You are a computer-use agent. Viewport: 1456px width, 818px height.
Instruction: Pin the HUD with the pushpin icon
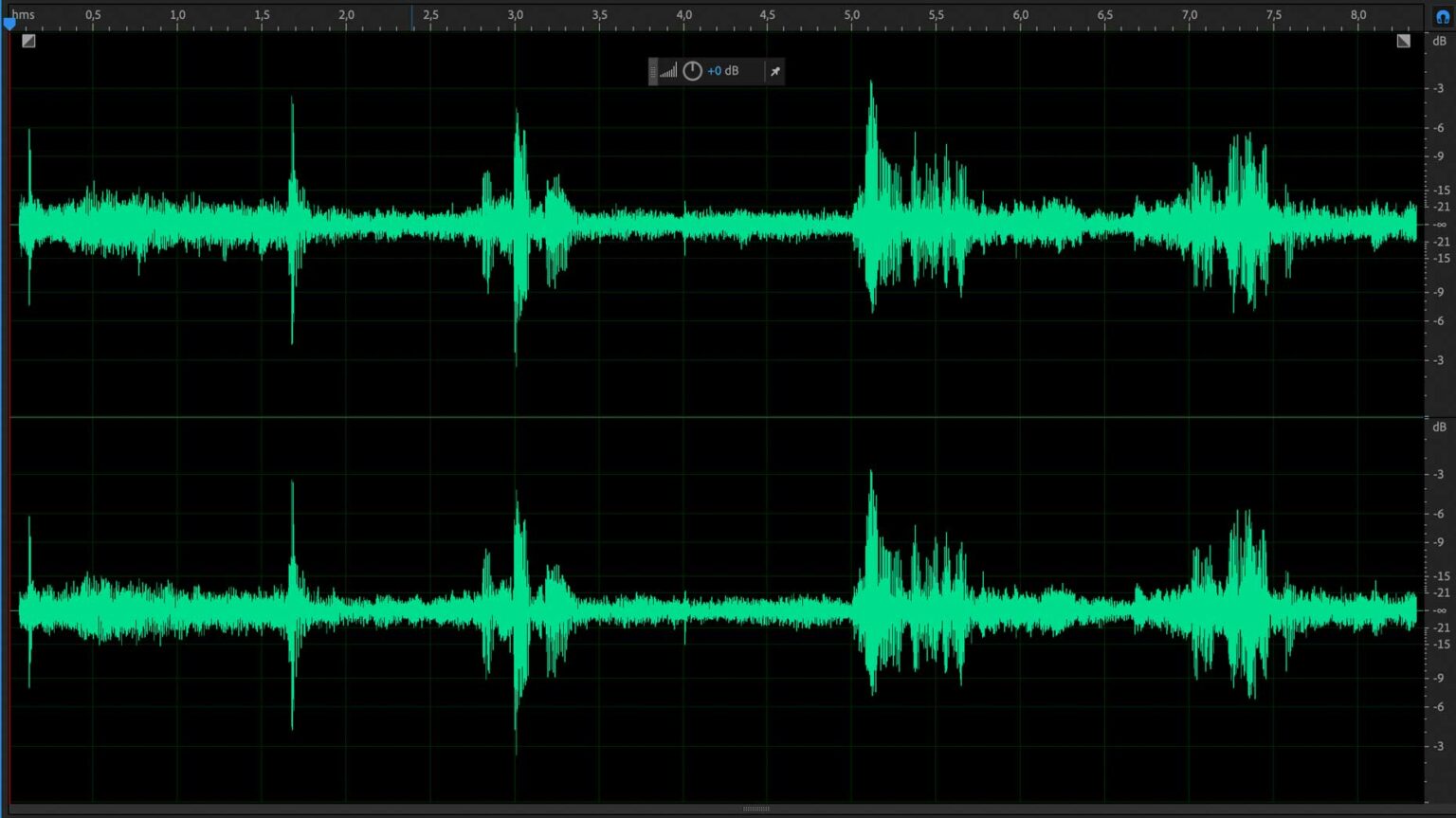click(x=774, y=71)
